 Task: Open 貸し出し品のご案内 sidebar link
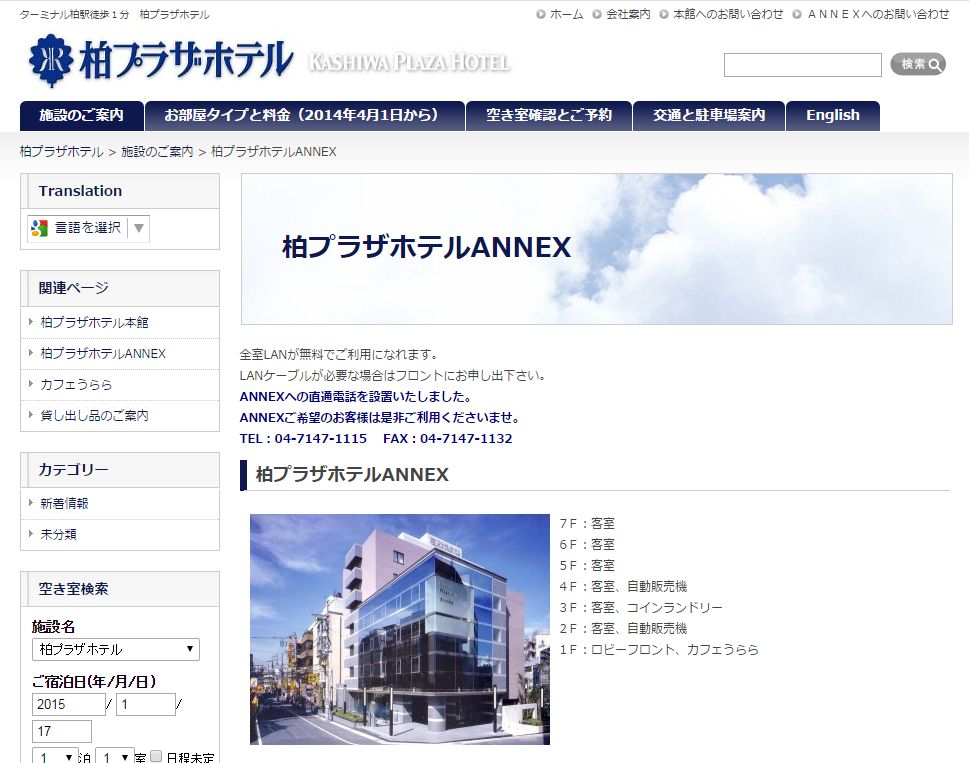pos(94,415)
